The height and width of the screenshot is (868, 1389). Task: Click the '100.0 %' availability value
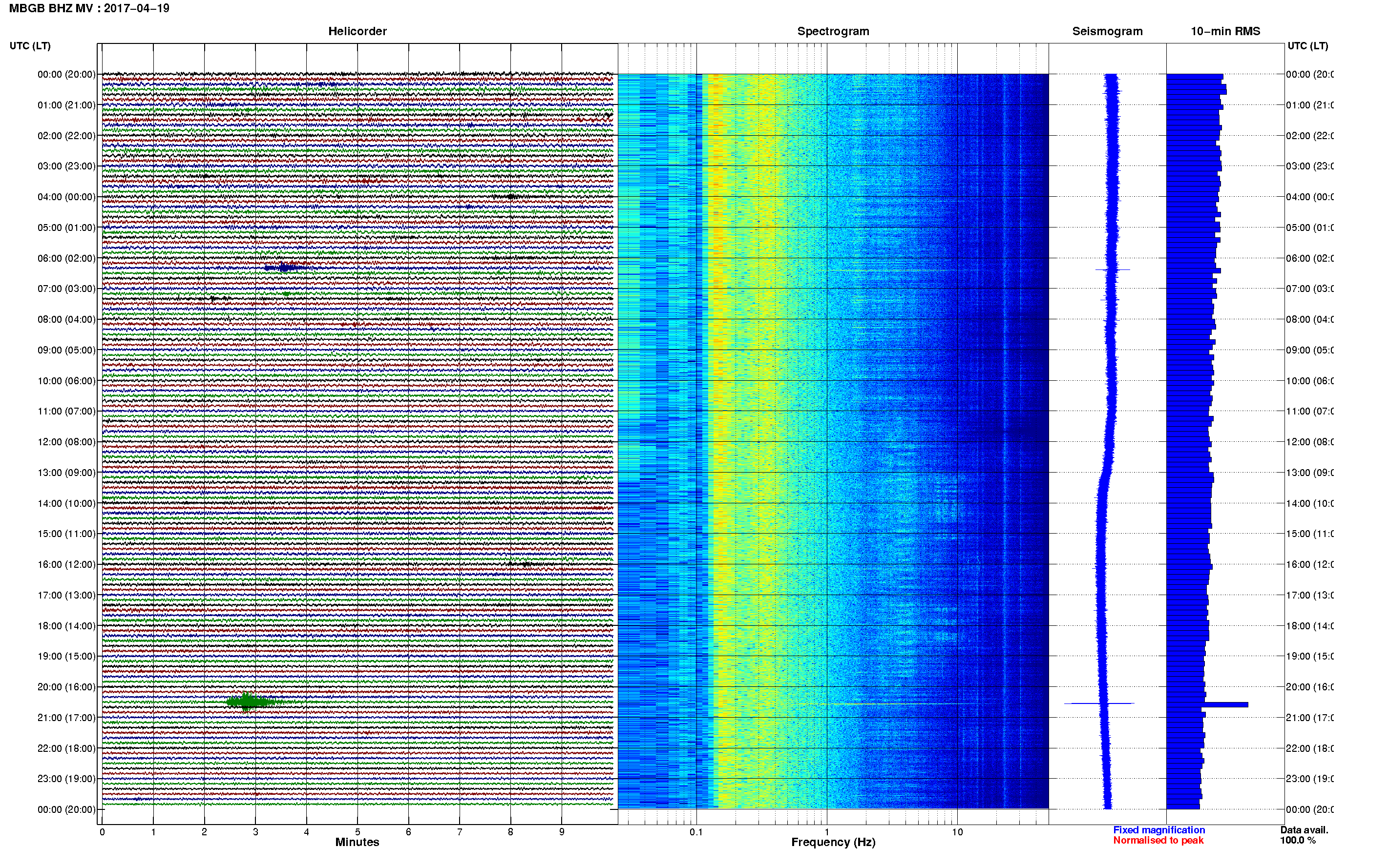(1298, 841)
